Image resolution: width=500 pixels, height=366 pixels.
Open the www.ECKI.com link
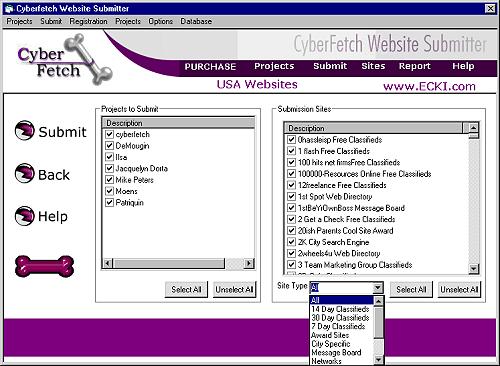pyautogui.click(x=429, y=87)
